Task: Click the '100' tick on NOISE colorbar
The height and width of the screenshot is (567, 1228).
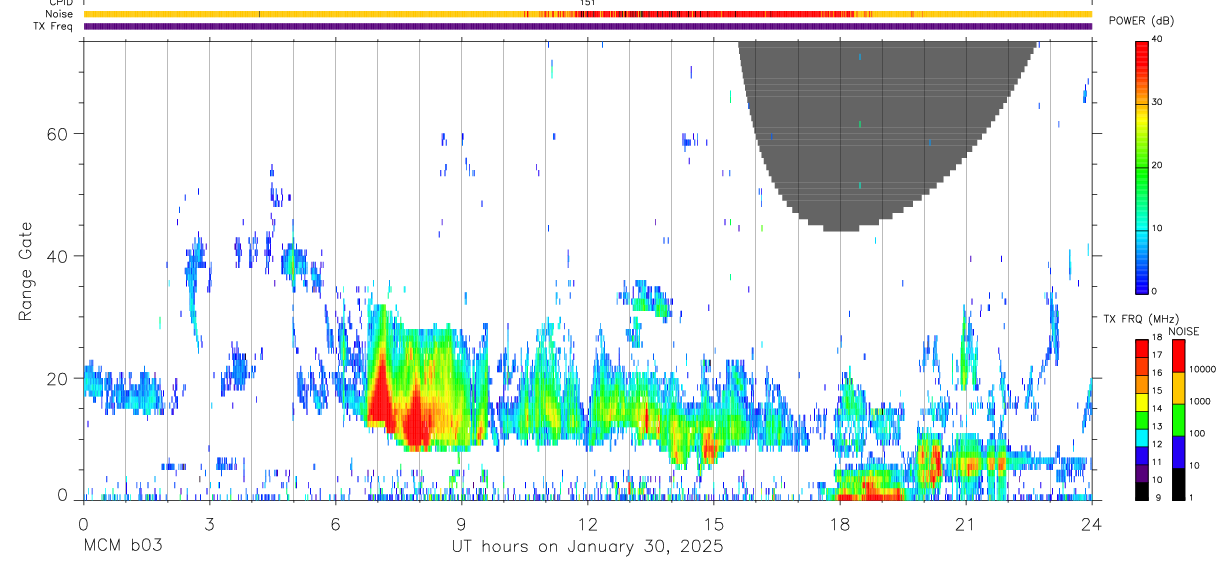Action: point(1197,433)
